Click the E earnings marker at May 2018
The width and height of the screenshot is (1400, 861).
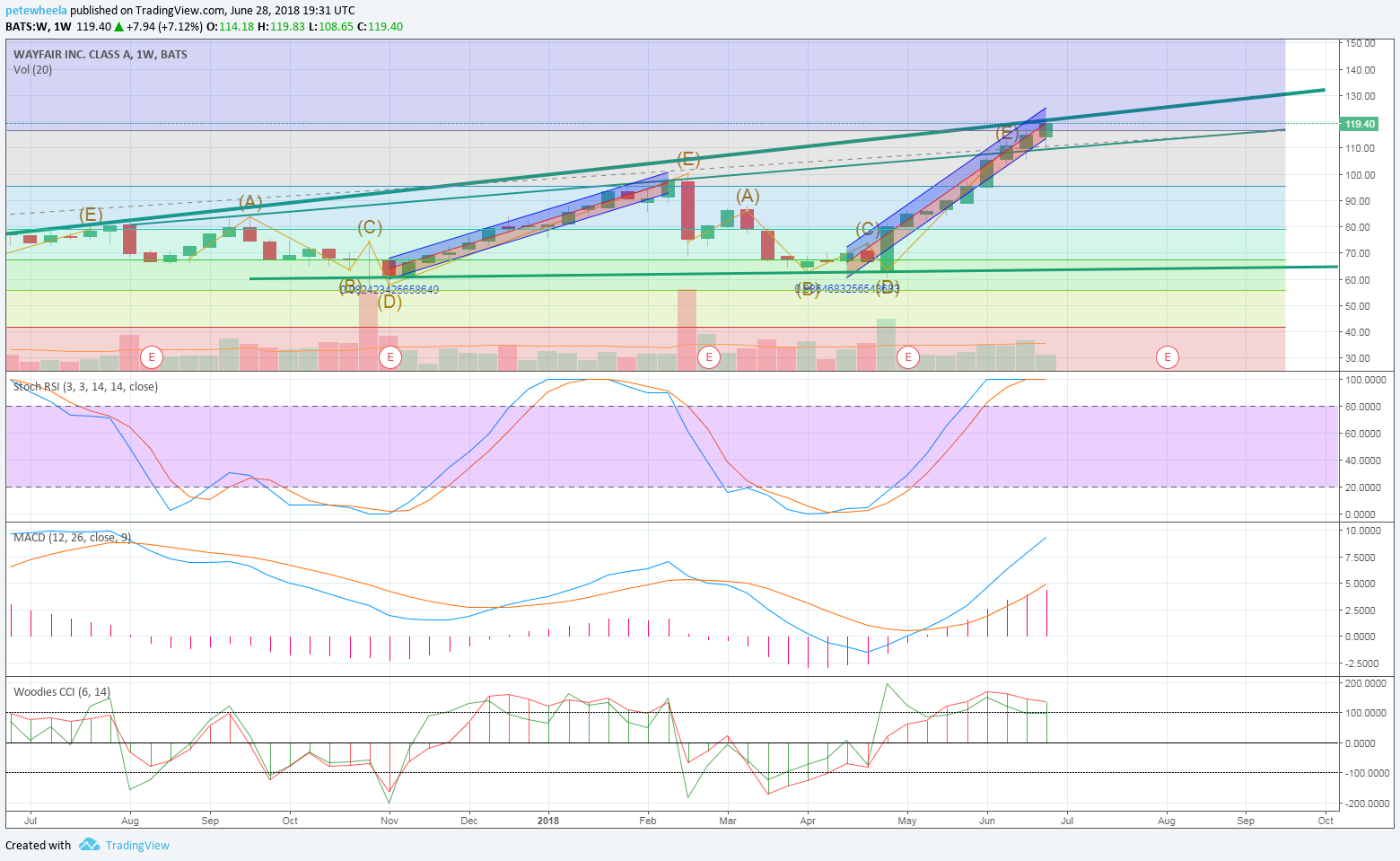[x=908, y=357]
